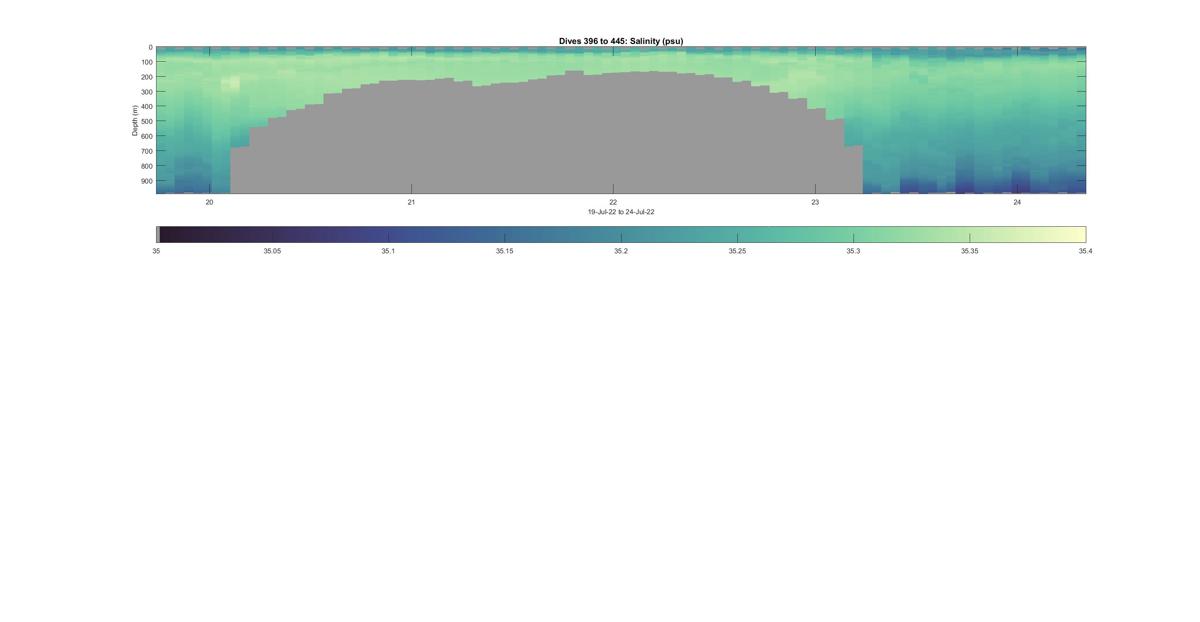Image resolution: width=1200 pixels, height=622 pixels.
Task: Click the colorbar label '35.35'
Action: [x=969, y=251]
